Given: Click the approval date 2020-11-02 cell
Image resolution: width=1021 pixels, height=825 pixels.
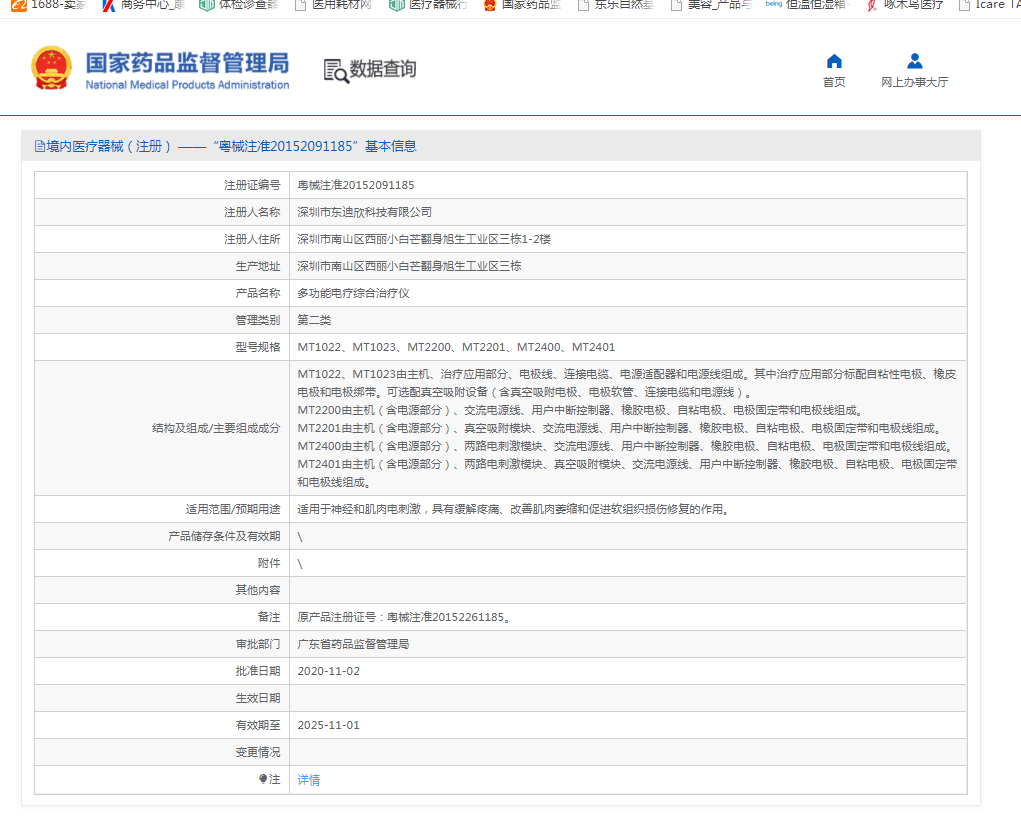Looking at the screenshot, I should click(x=328, y=671).
